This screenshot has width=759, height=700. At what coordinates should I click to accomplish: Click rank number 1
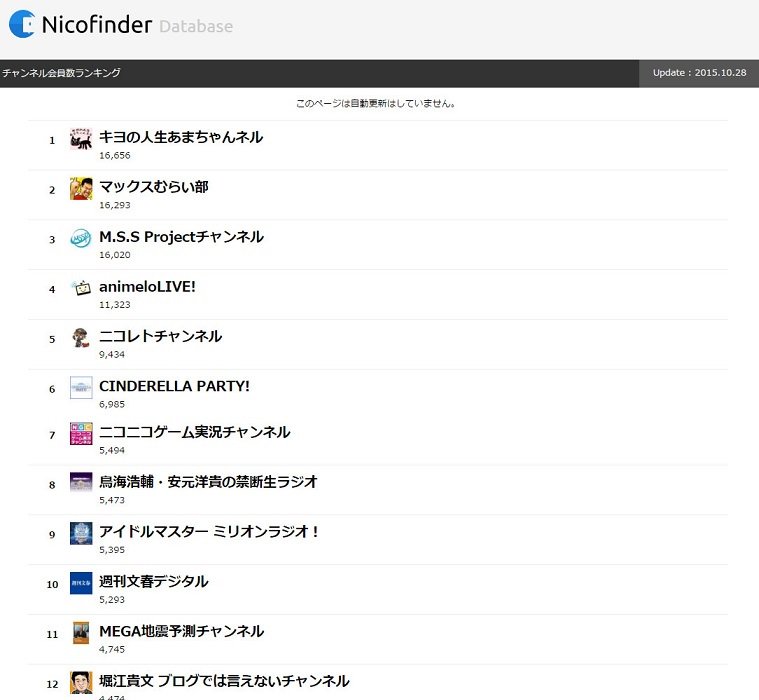coord(52,140)
